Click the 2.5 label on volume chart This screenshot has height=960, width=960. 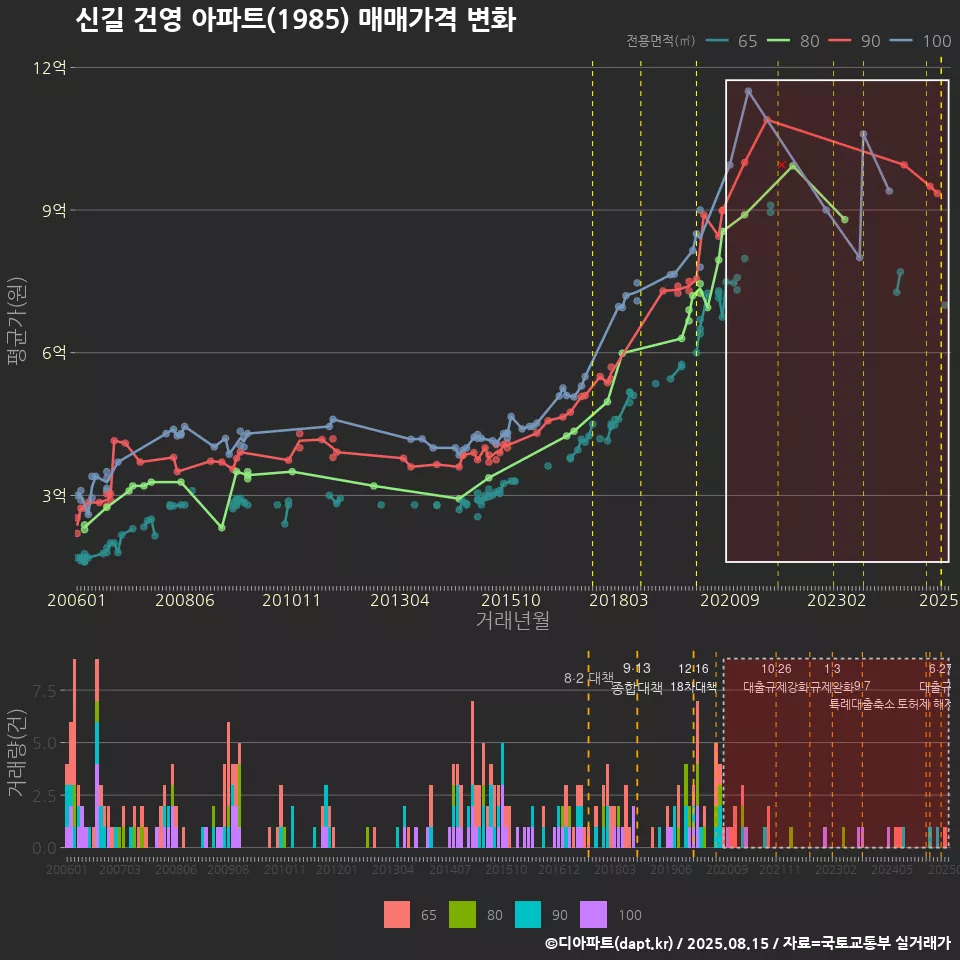point(44,796)
